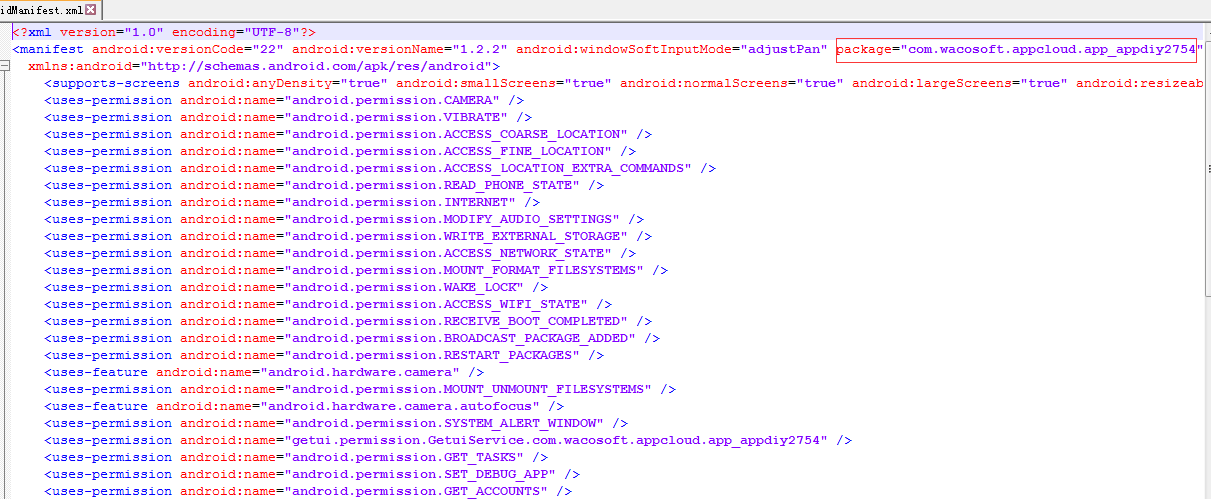Click the MOUNT_FORMAT_FILESYSTEMS permission line

356,270
